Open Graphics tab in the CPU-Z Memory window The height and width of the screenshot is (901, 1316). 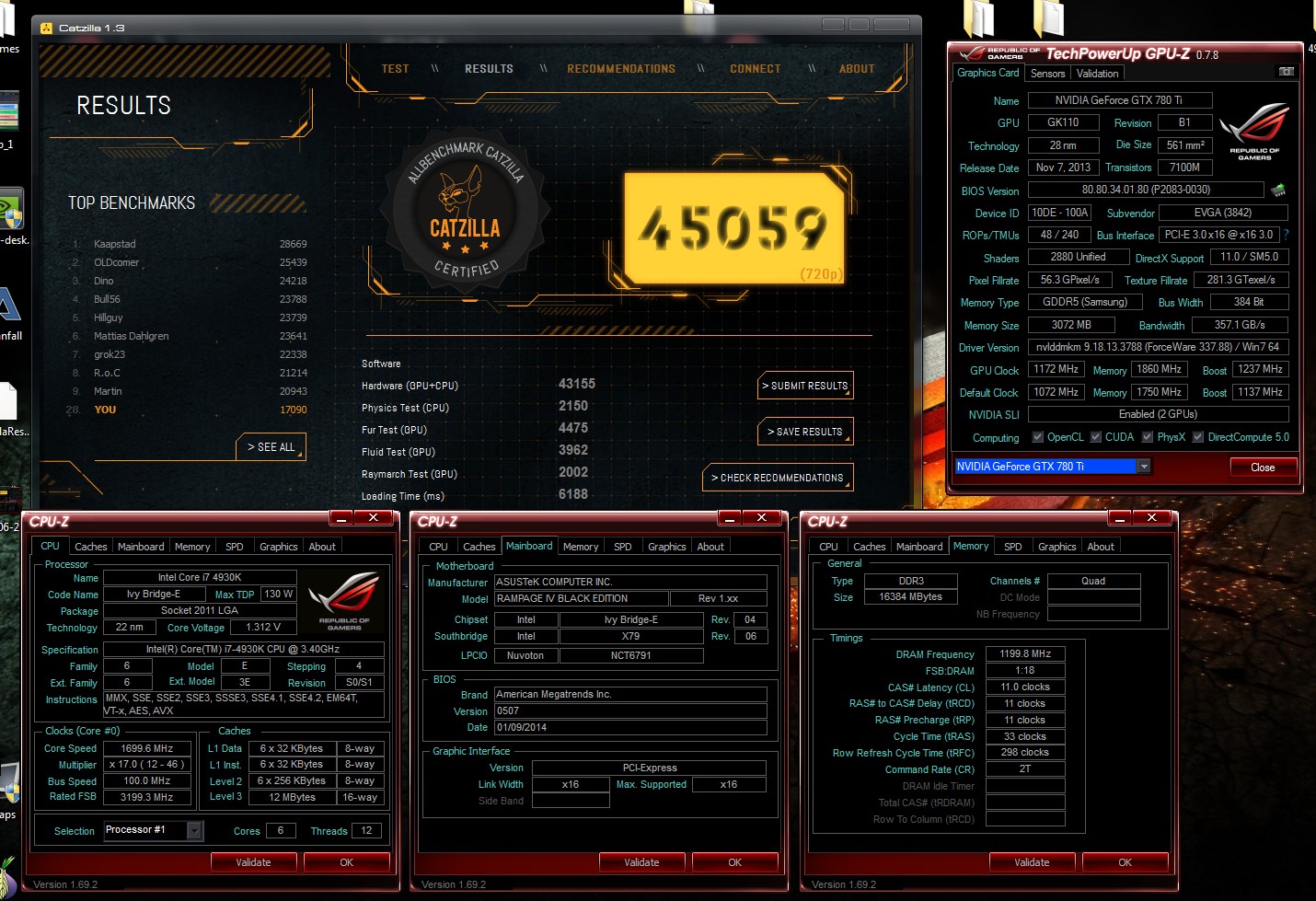point(1056,547)
